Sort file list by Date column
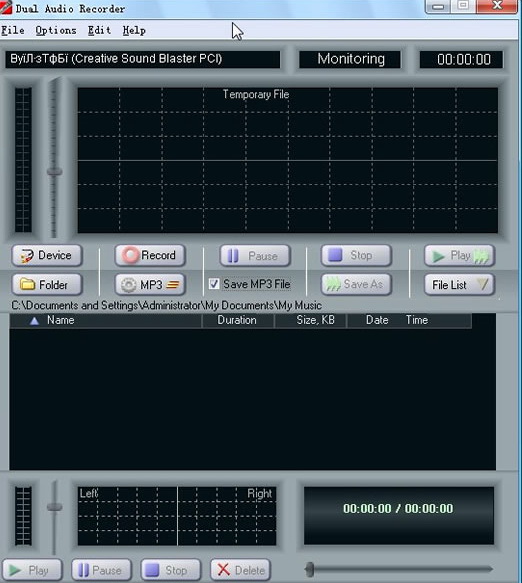The image size is (522, 583). pyautogui.click(x=377, y=321)
